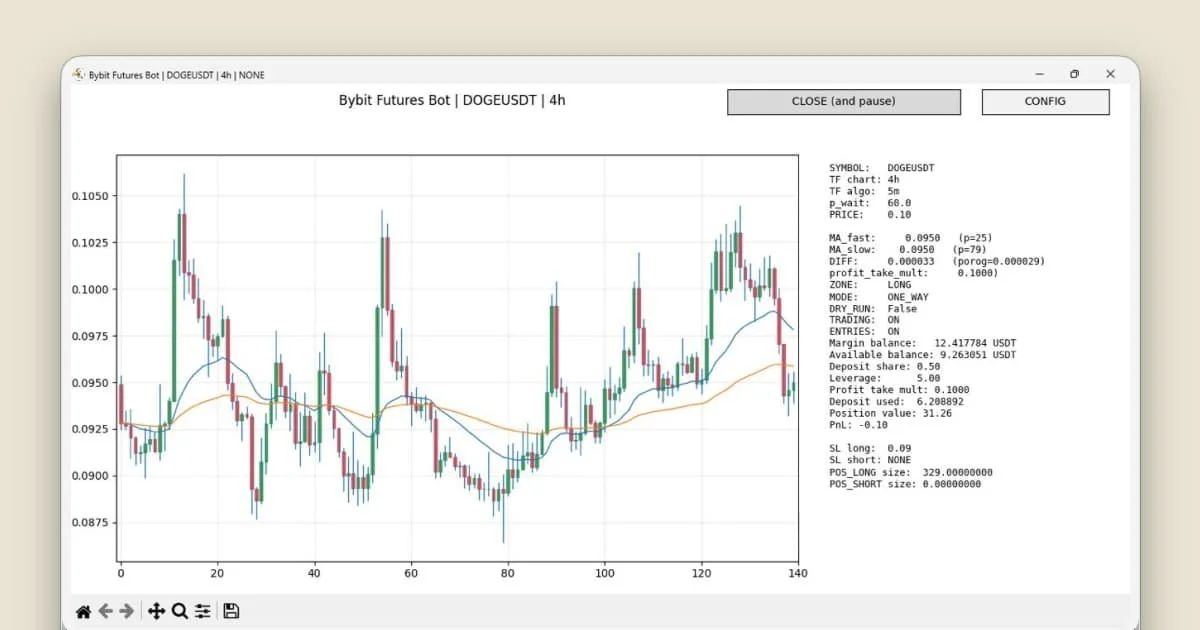This screenshot has width=1200, height=630.
Task: Click the 140 x-axis label
Action: [x=797, y=575]
